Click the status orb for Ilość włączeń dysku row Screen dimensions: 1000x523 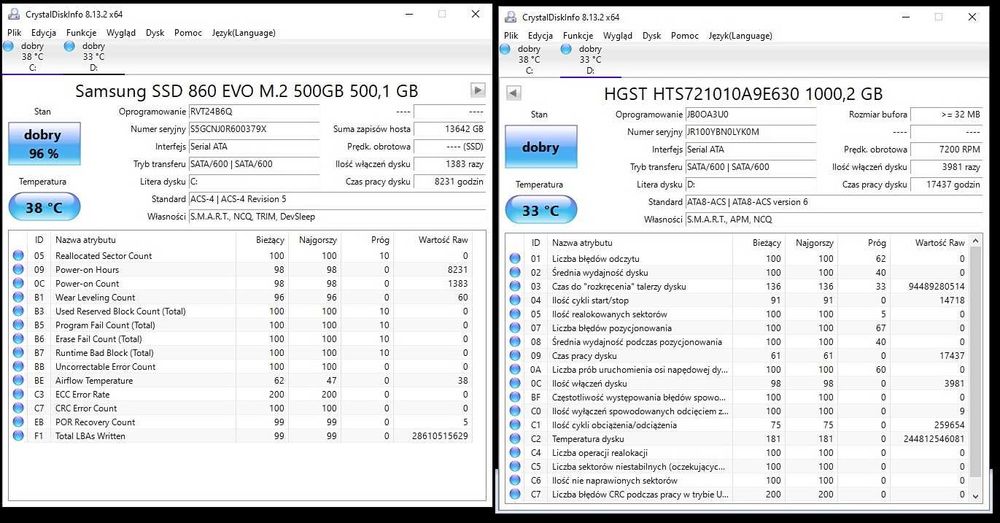(515, 383)
